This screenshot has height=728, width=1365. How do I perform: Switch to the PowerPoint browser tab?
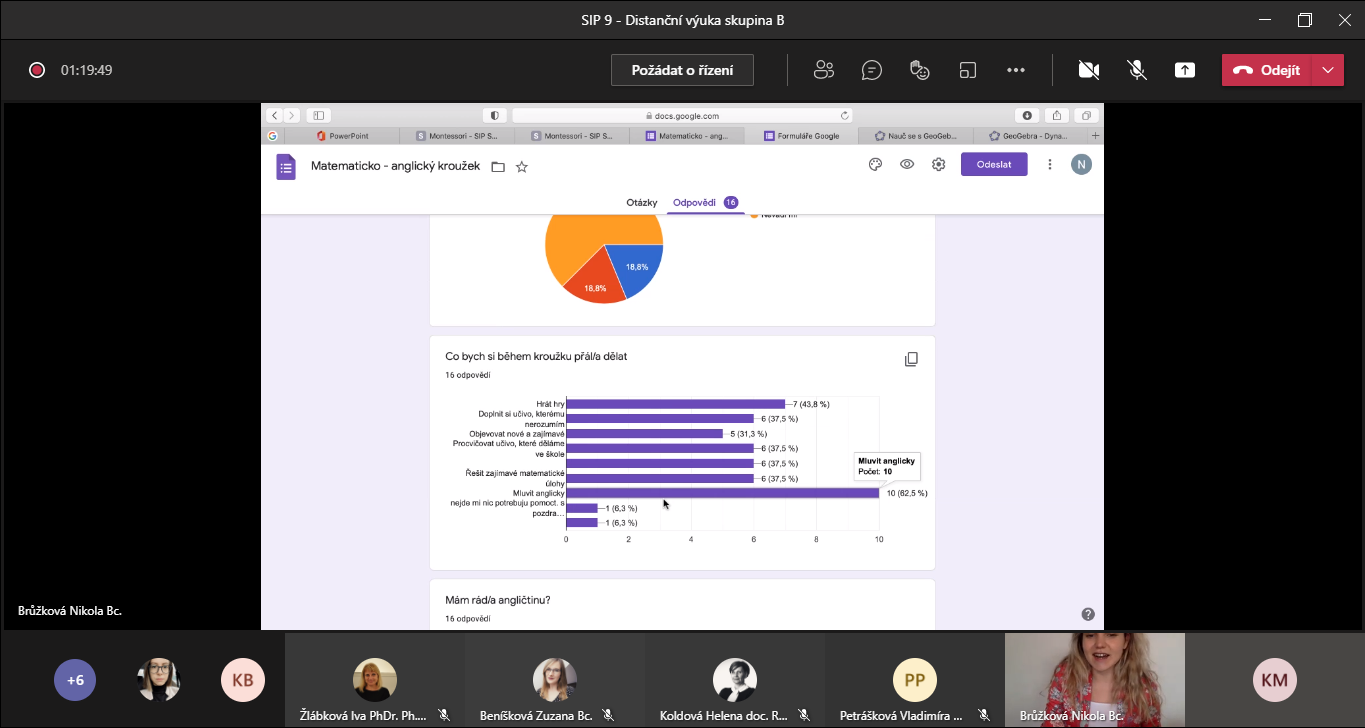(x=341, y=135)
